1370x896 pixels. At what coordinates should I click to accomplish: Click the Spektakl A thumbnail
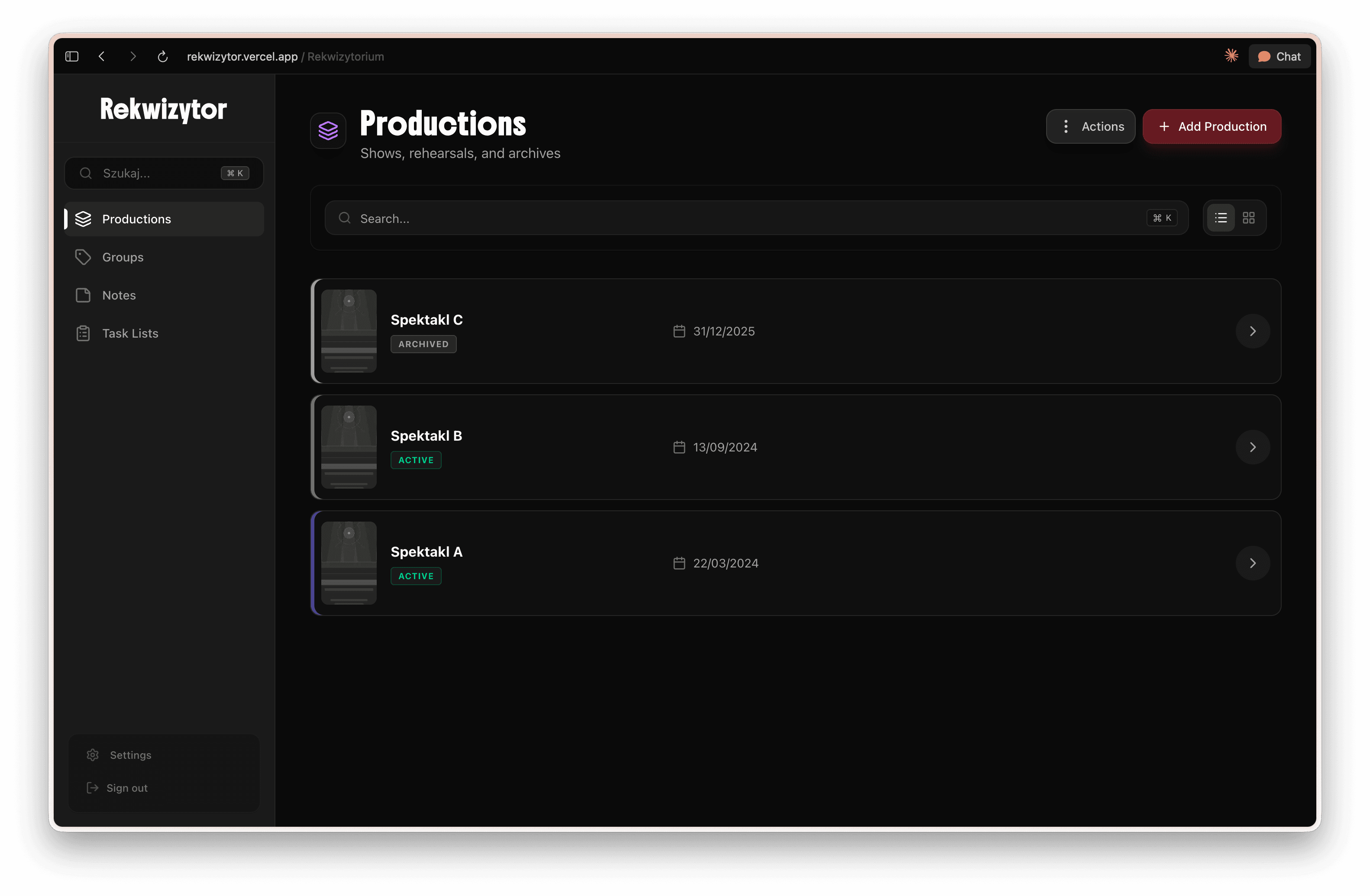[349, 564]
